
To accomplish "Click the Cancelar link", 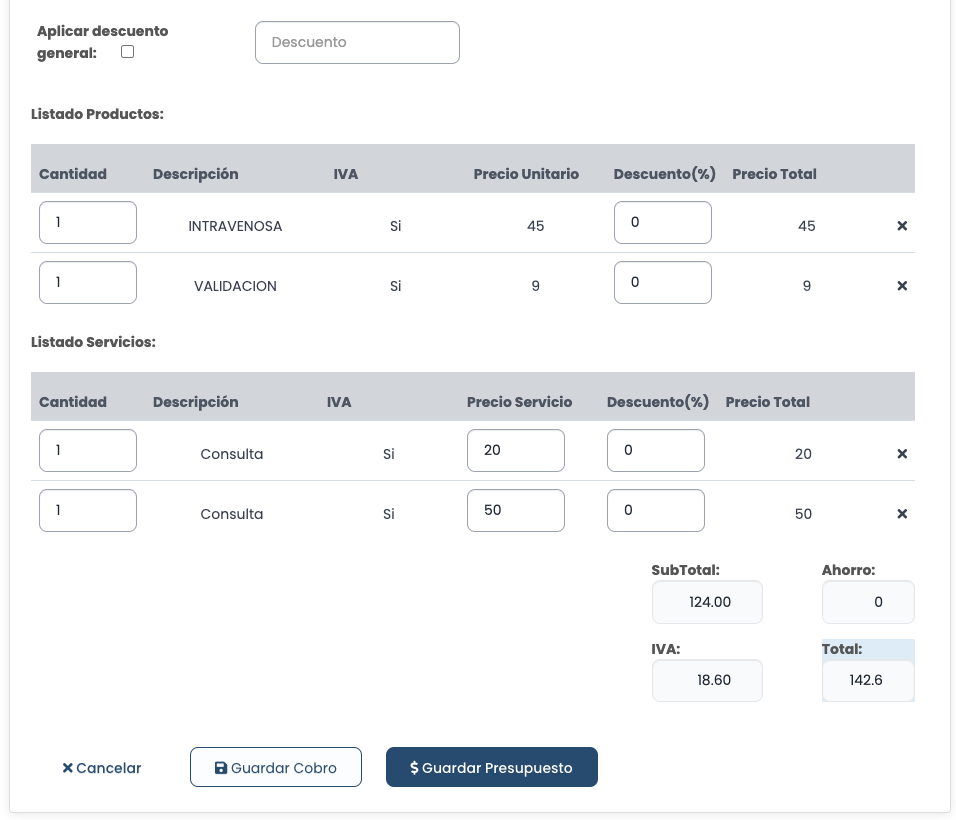I will pyautogui.click(x=102, y=768).
